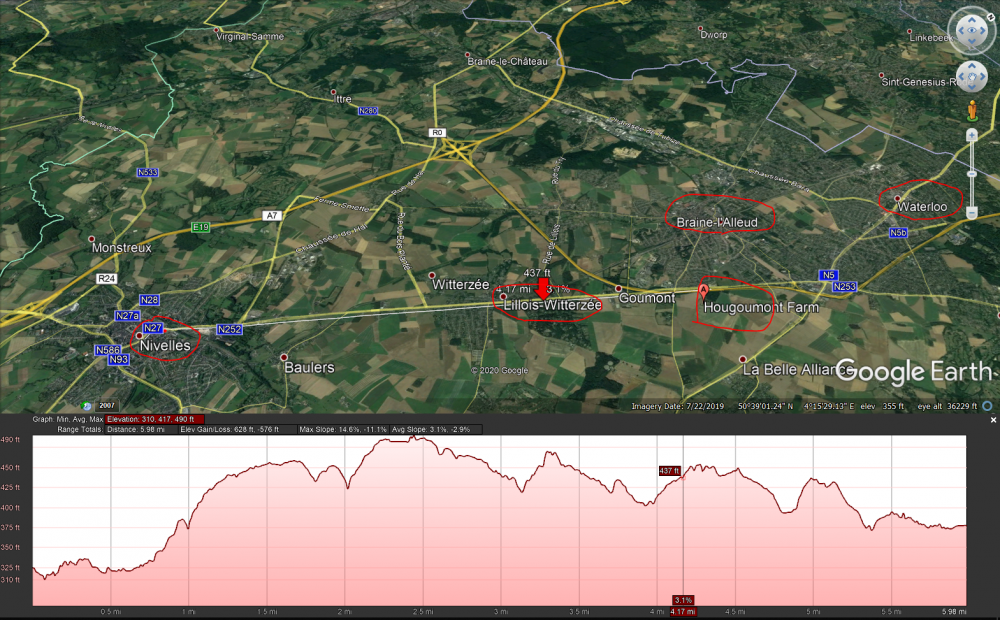Click the 490 ft elevation axis label
The width and height of the screenshot is (1000, 620).
(10, 440)
